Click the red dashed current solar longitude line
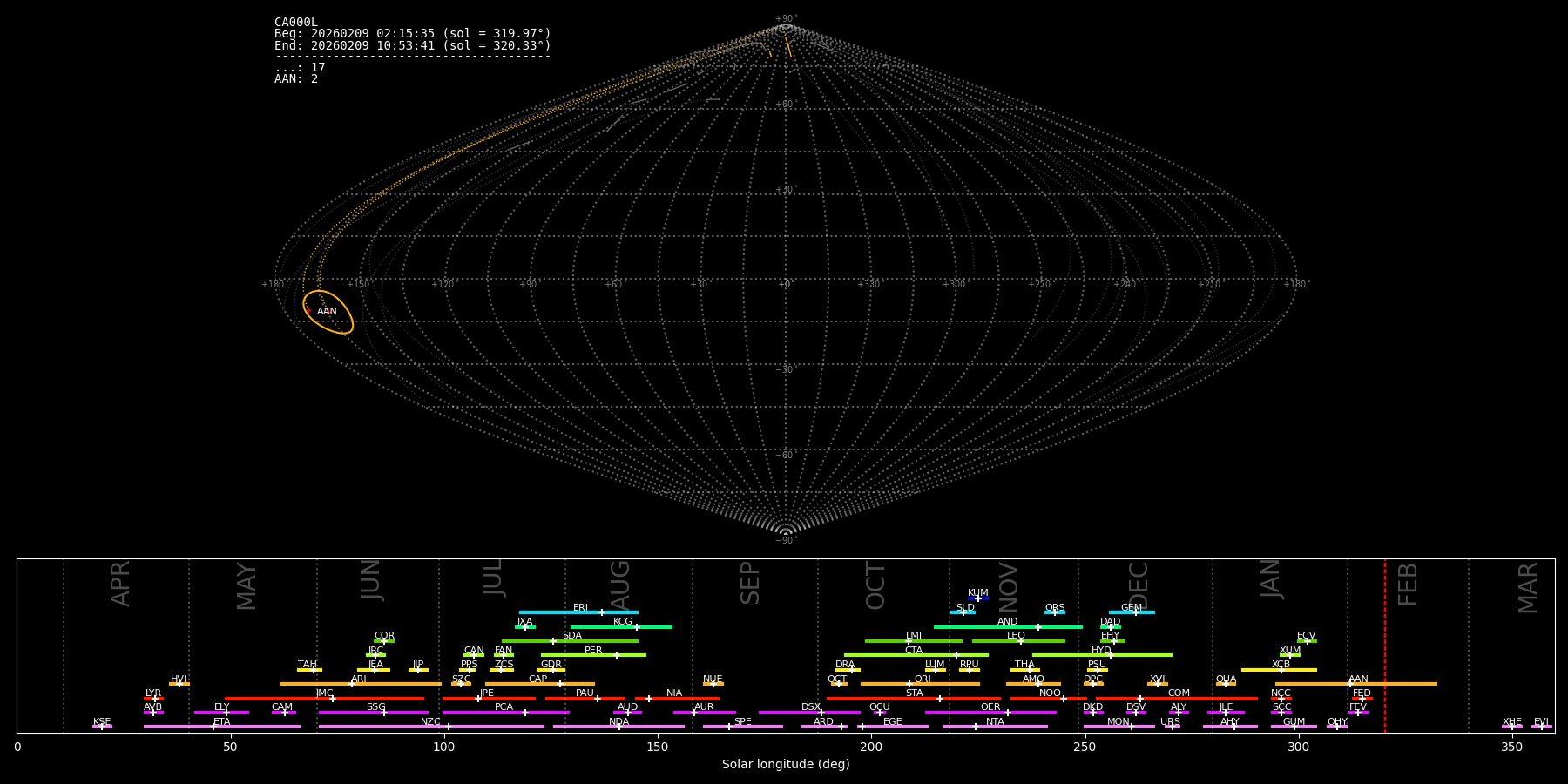 tap(1385, 645)
